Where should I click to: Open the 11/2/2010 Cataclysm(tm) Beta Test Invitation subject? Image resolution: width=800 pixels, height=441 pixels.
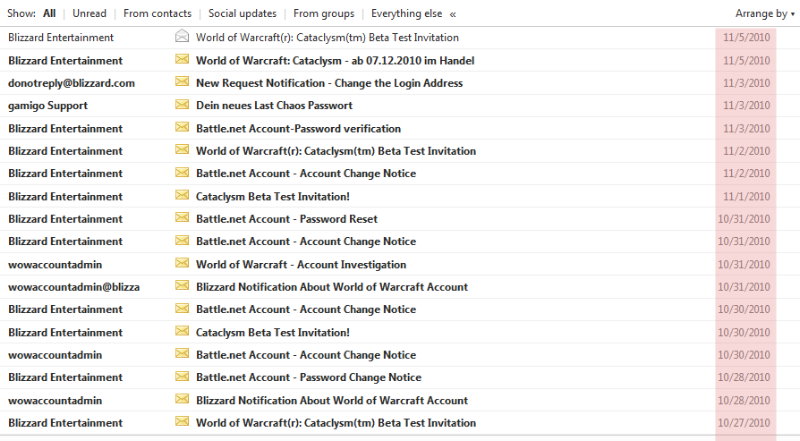point(336,151)
